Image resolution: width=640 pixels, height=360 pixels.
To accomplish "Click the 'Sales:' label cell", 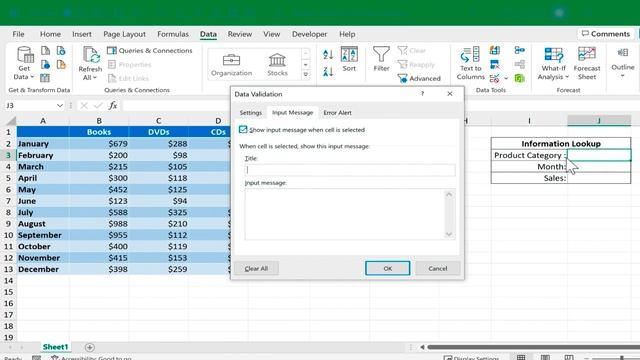I will [x=529, y=178].
